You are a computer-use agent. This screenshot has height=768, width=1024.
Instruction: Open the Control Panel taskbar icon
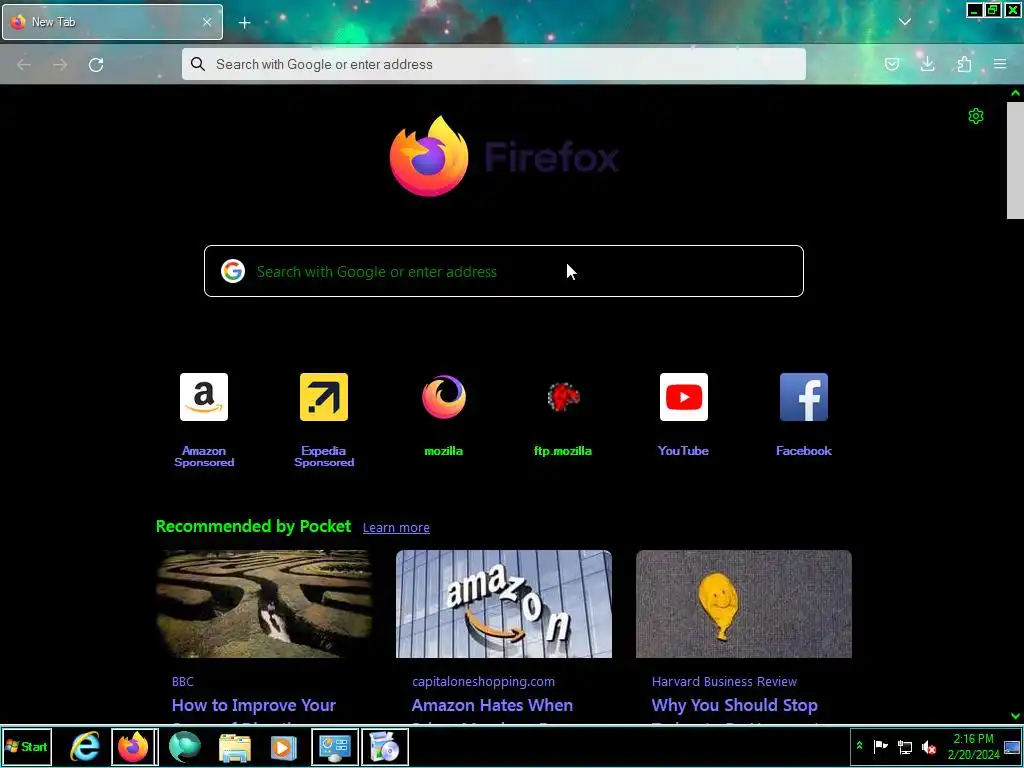coord(334,746)
